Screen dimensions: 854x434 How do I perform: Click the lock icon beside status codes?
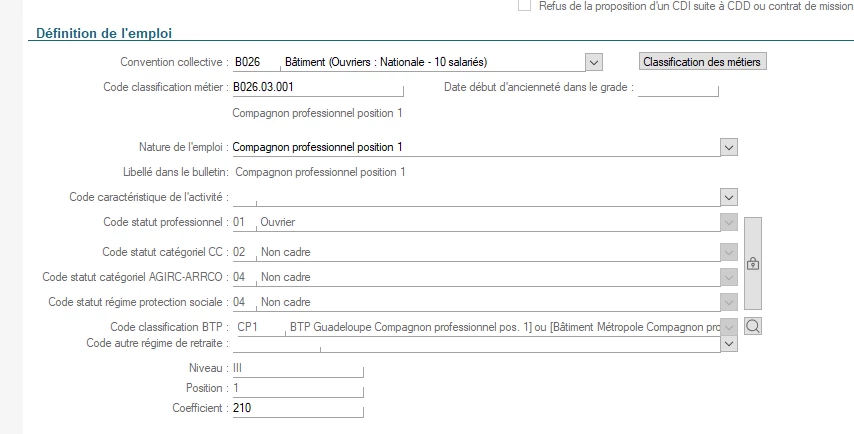[x=753, y=264]
